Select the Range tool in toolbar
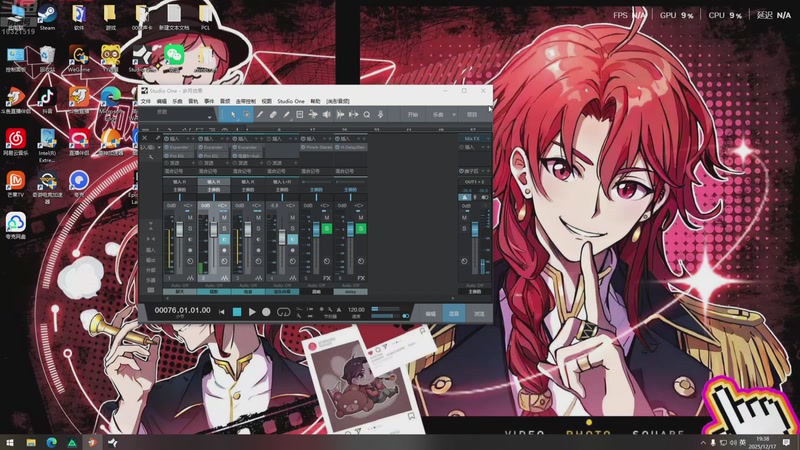 click(x=246, y=115)
